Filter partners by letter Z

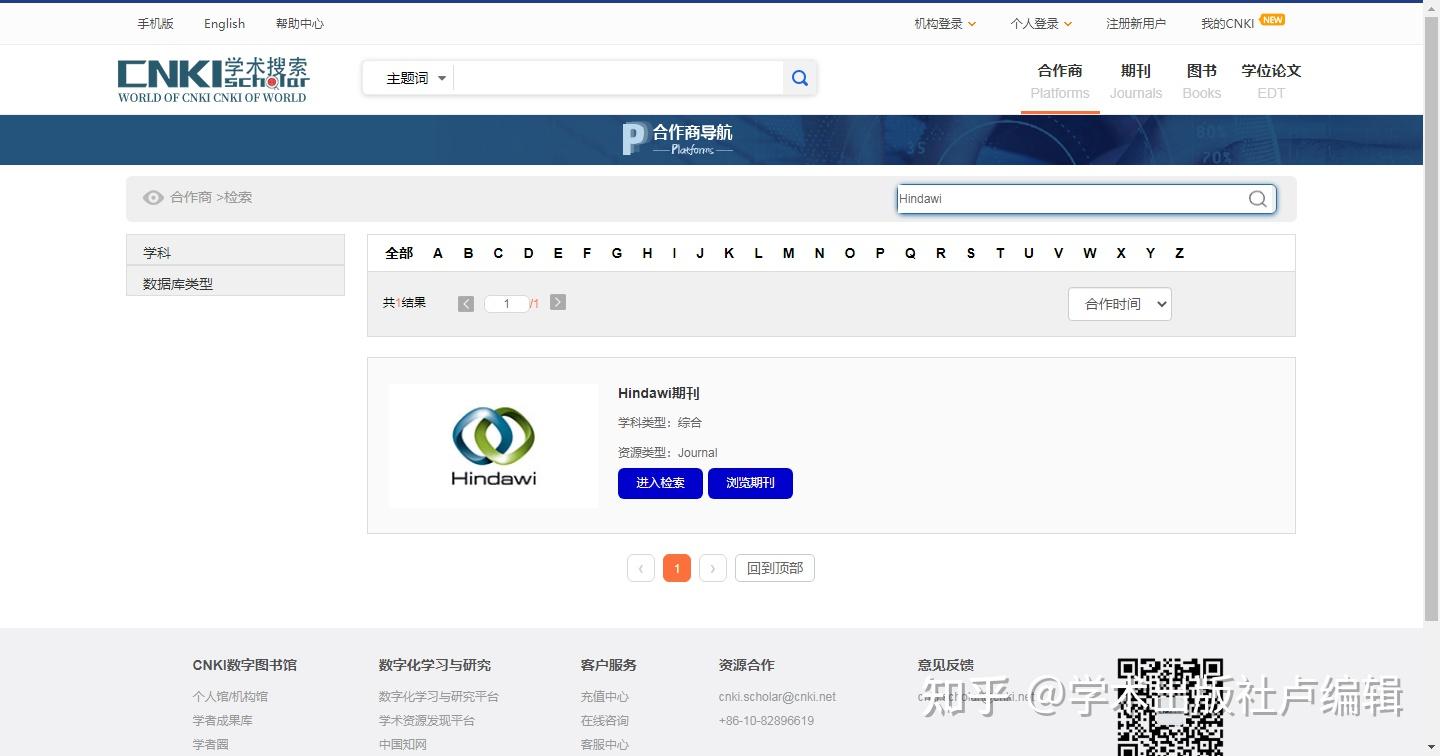(1179, 253)
